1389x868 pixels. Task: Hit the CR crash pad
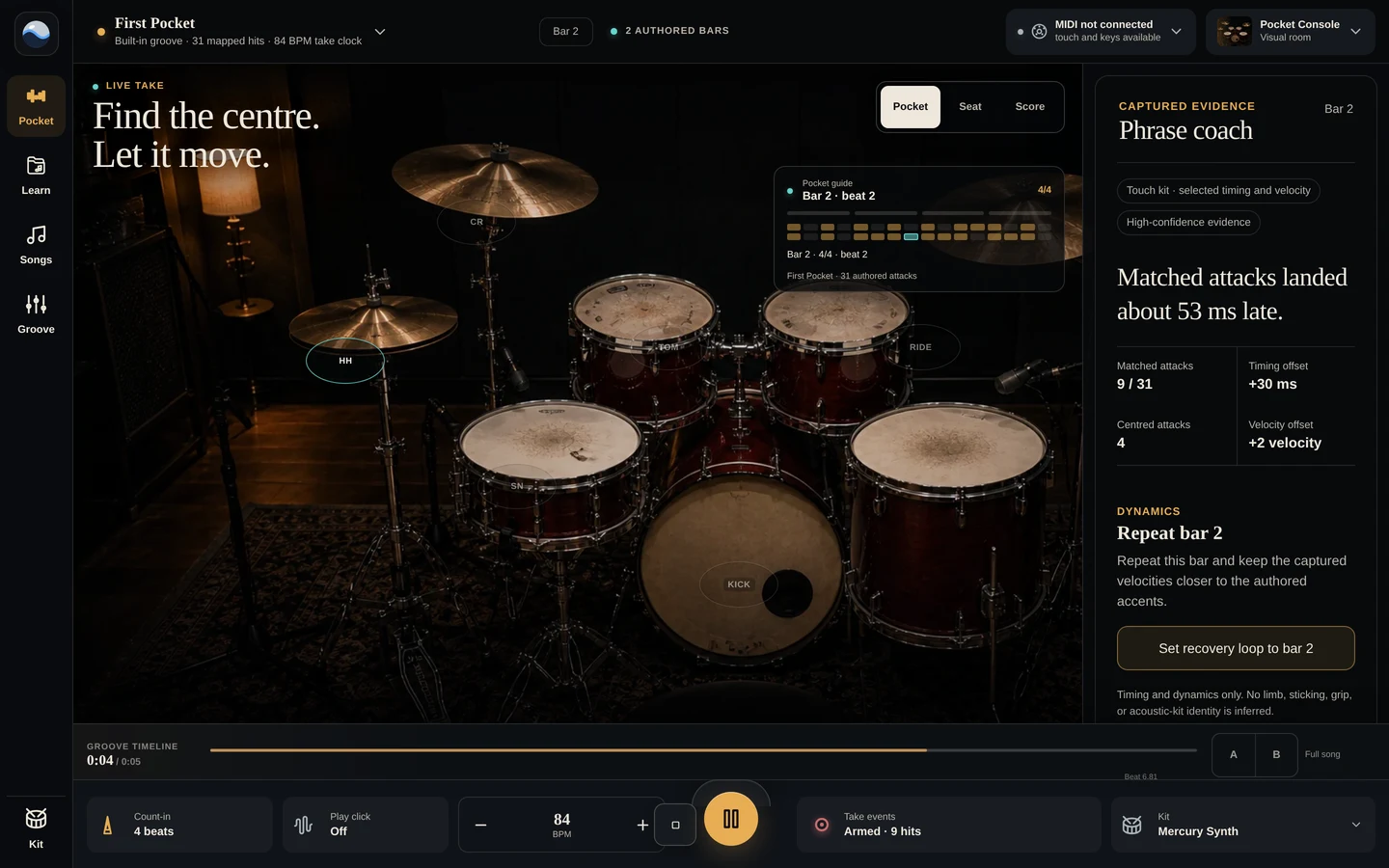coord(477,222)
